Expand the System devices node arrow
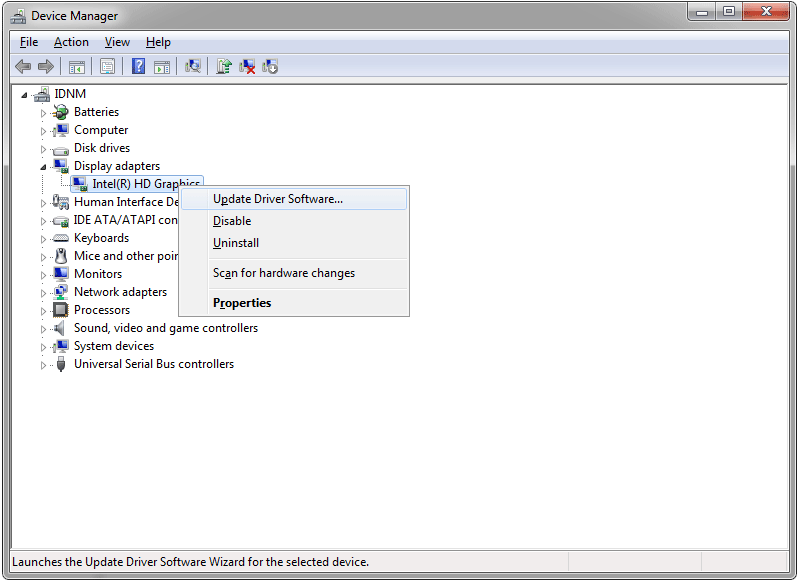 point(43,347)
